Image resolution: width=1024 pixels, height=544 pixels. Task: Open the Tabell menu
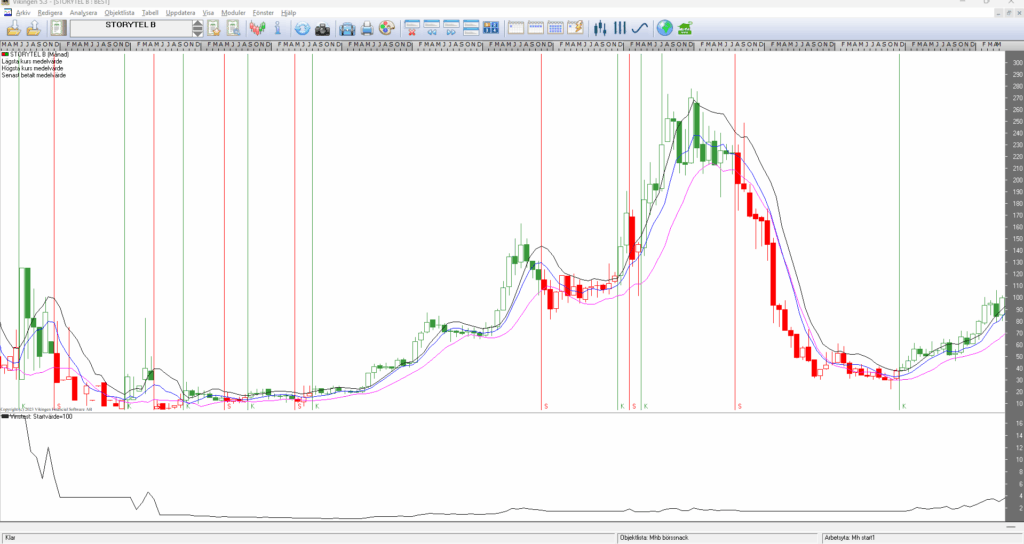[x=150, y=12]
